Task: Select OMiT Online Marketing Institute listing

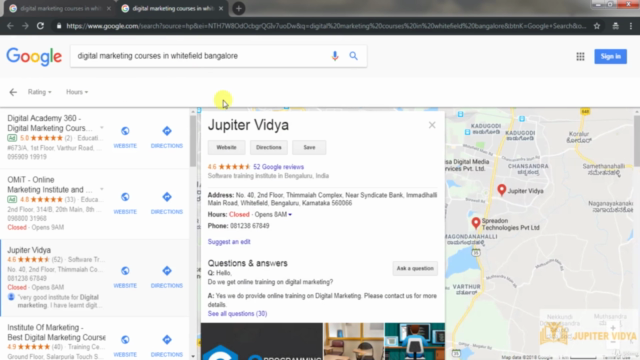Action: point(50,184)
